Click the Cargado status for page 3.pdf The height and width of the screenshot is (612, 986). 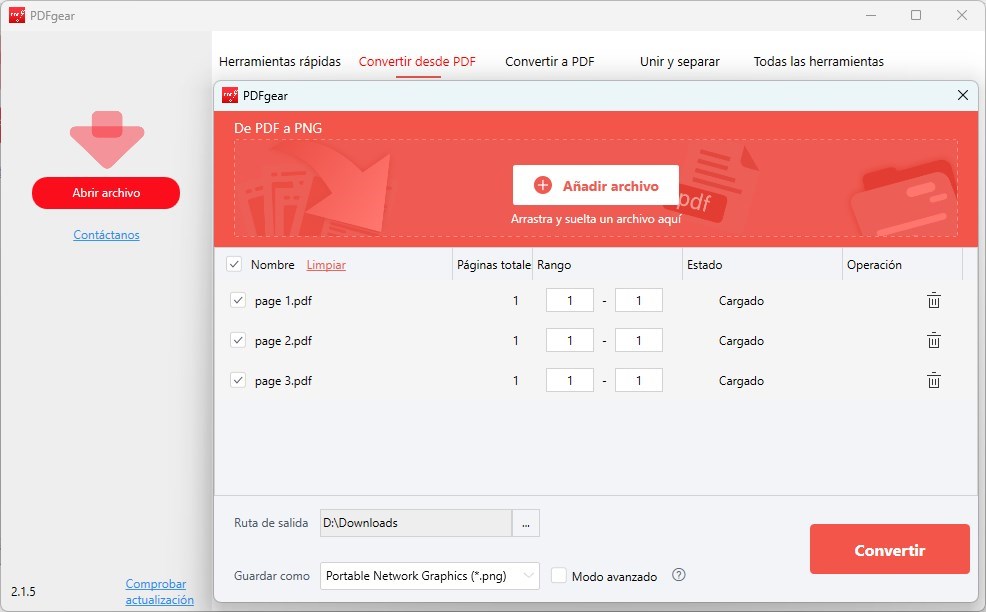[741, 381]
